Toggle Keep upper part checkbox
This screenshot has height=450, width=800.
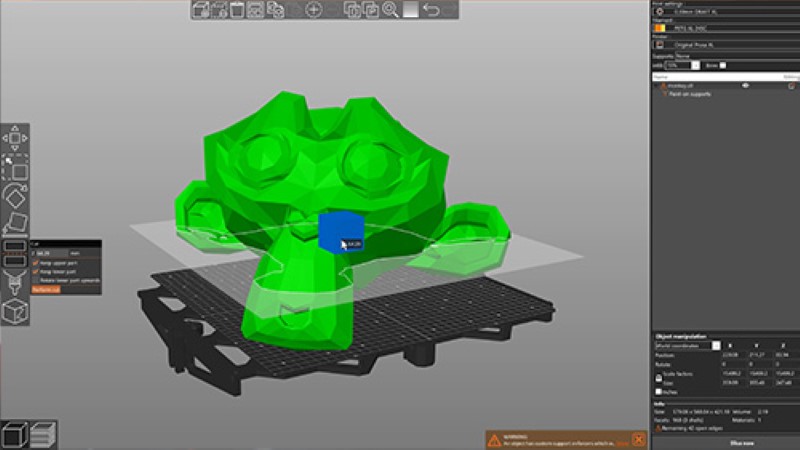(37, 262)
